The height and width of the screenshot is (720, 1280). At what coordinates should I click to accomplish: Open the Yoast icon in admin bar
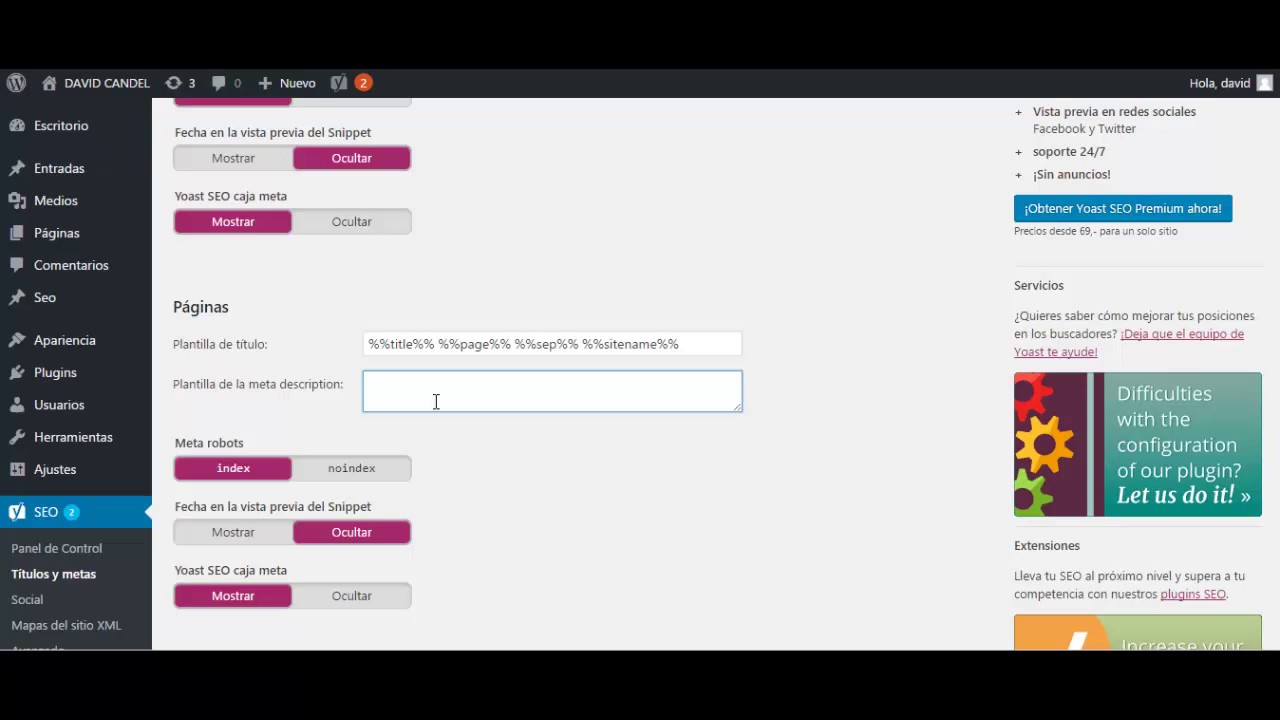coord(340,83)
